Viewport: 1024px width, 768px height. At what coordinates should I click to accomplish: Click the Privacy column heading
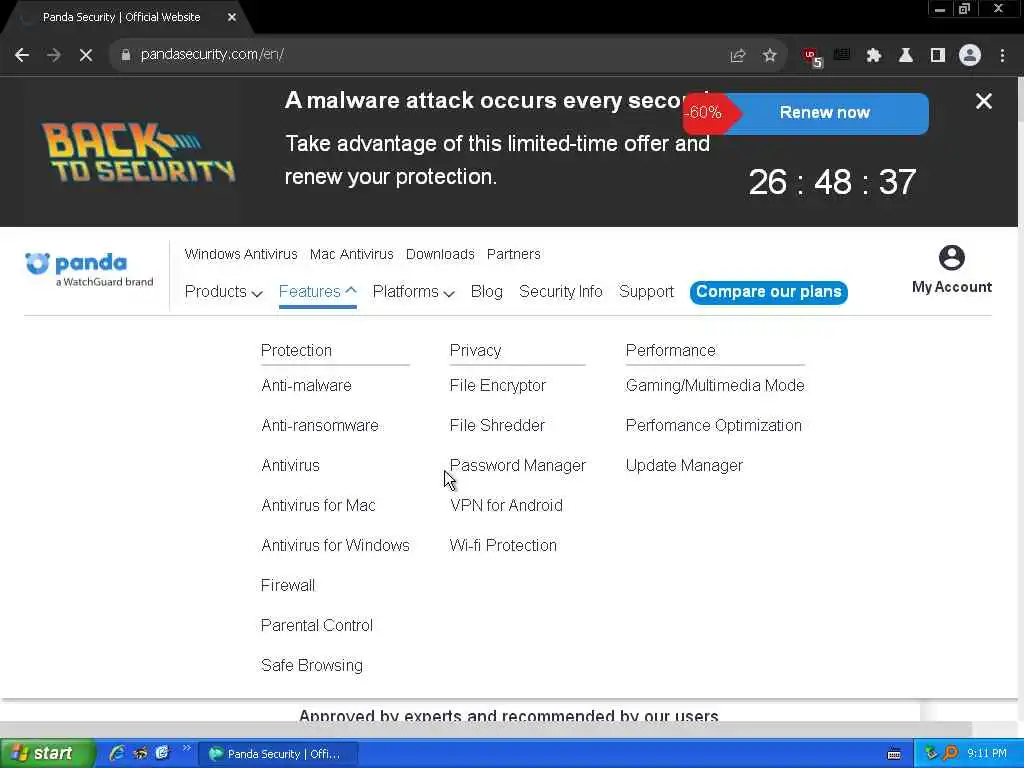point(475,351)
